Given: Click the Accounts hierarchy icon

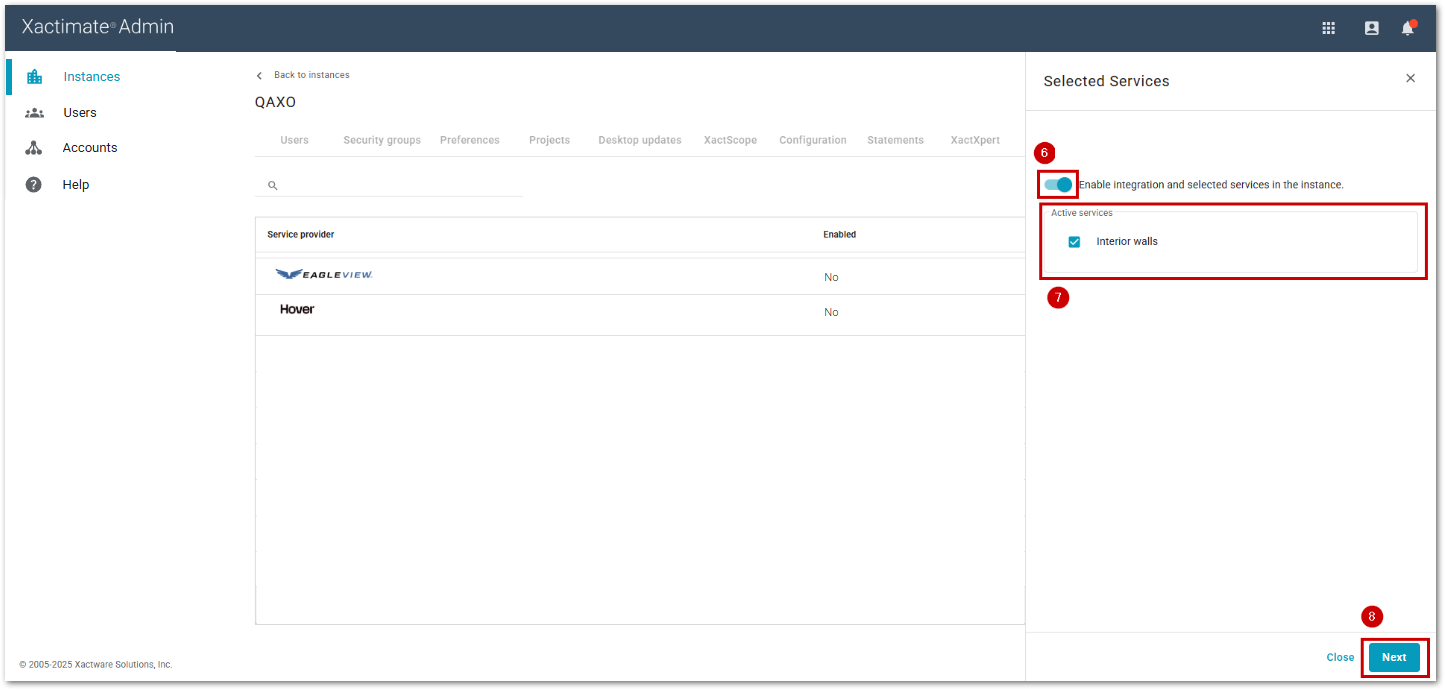Looking at the screenshot, I should point(34,148).
